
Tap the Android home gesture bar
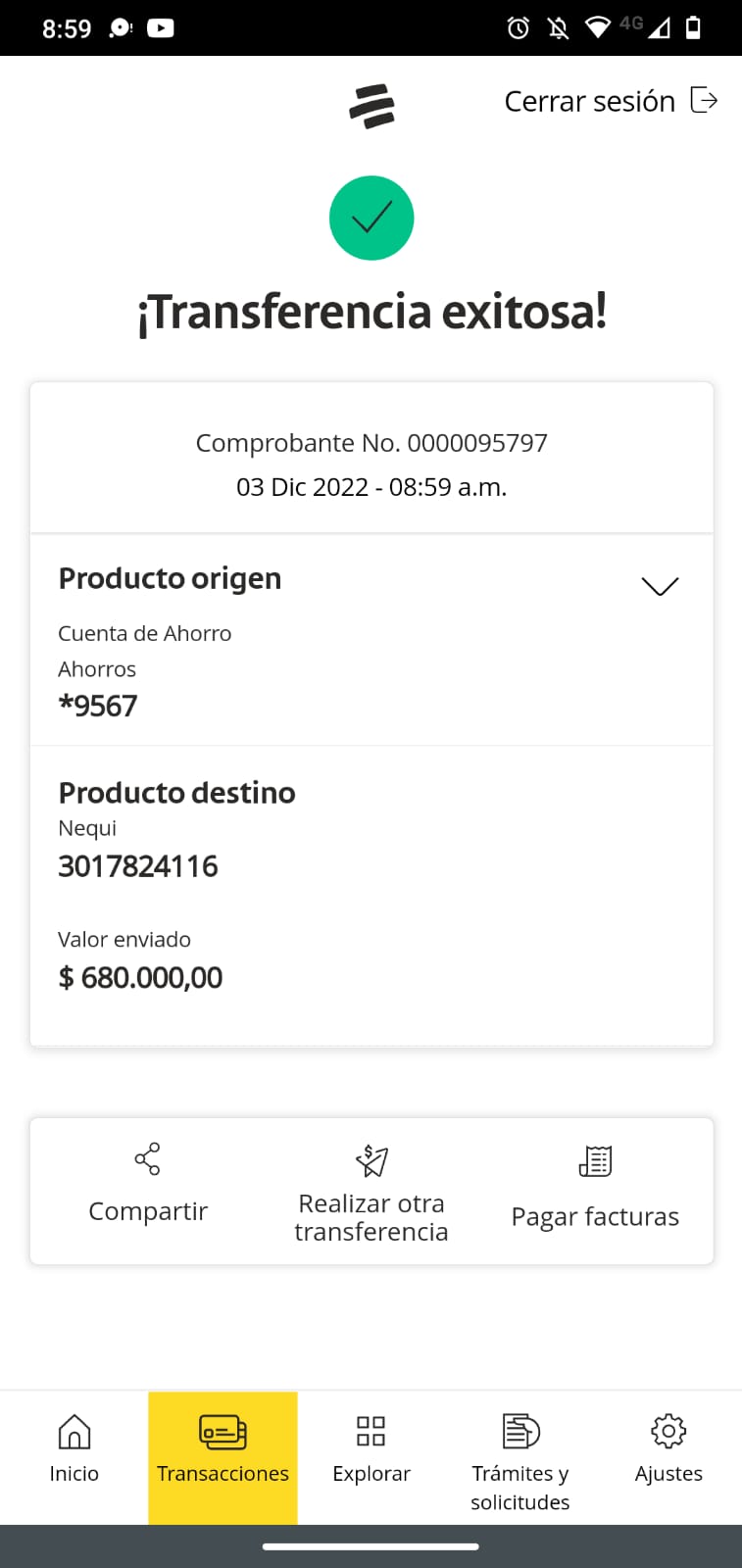point(371,1546)
